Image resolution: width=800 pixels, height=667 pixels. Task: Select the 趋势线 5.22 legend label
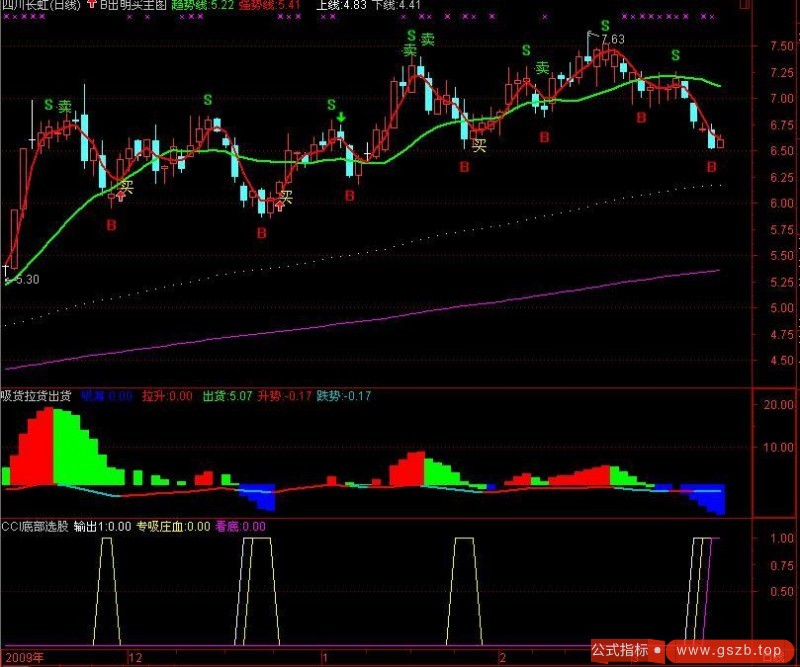(203, 5)
